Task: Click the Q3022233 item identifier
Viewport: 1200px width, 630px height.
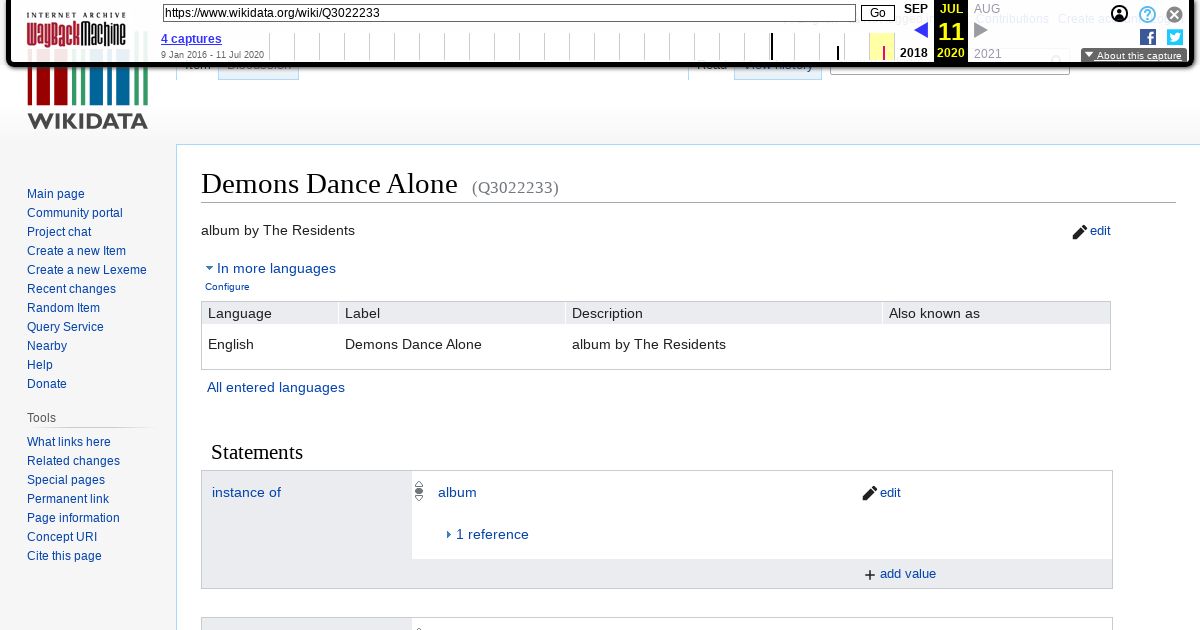Action: pos(515,188)
